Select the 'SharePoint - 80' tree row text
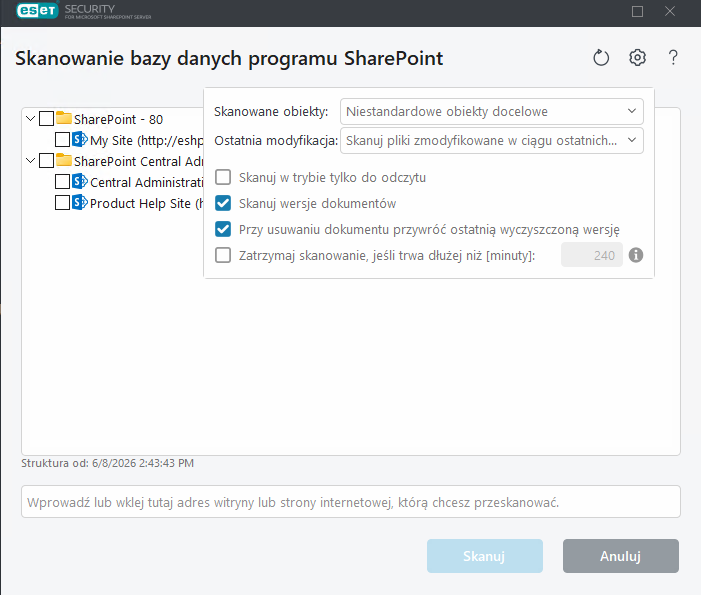The width and height of the screenshot is (701, 595). 118,119
